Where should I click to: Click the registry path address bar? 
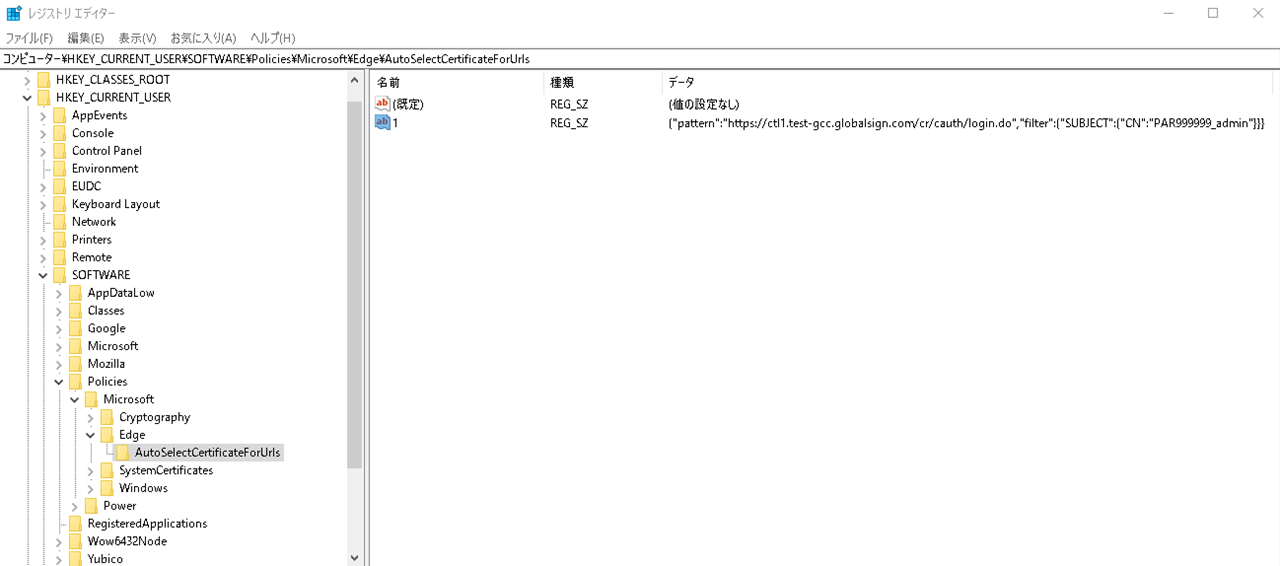tap(640, 58)
